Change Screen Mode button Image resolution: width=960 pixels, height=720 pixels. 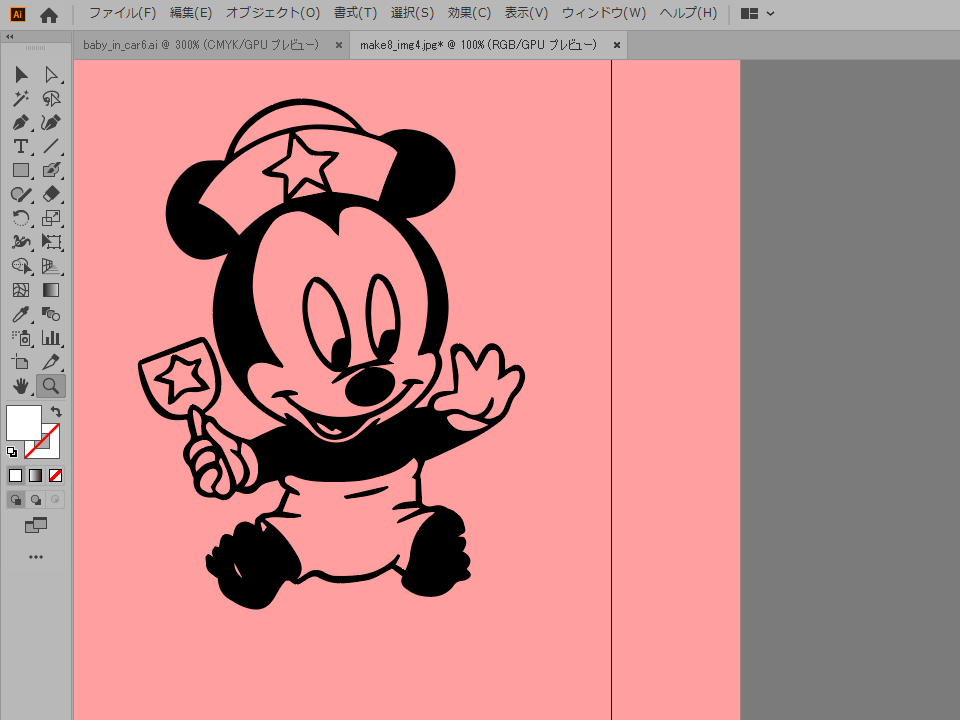[36, 525]
